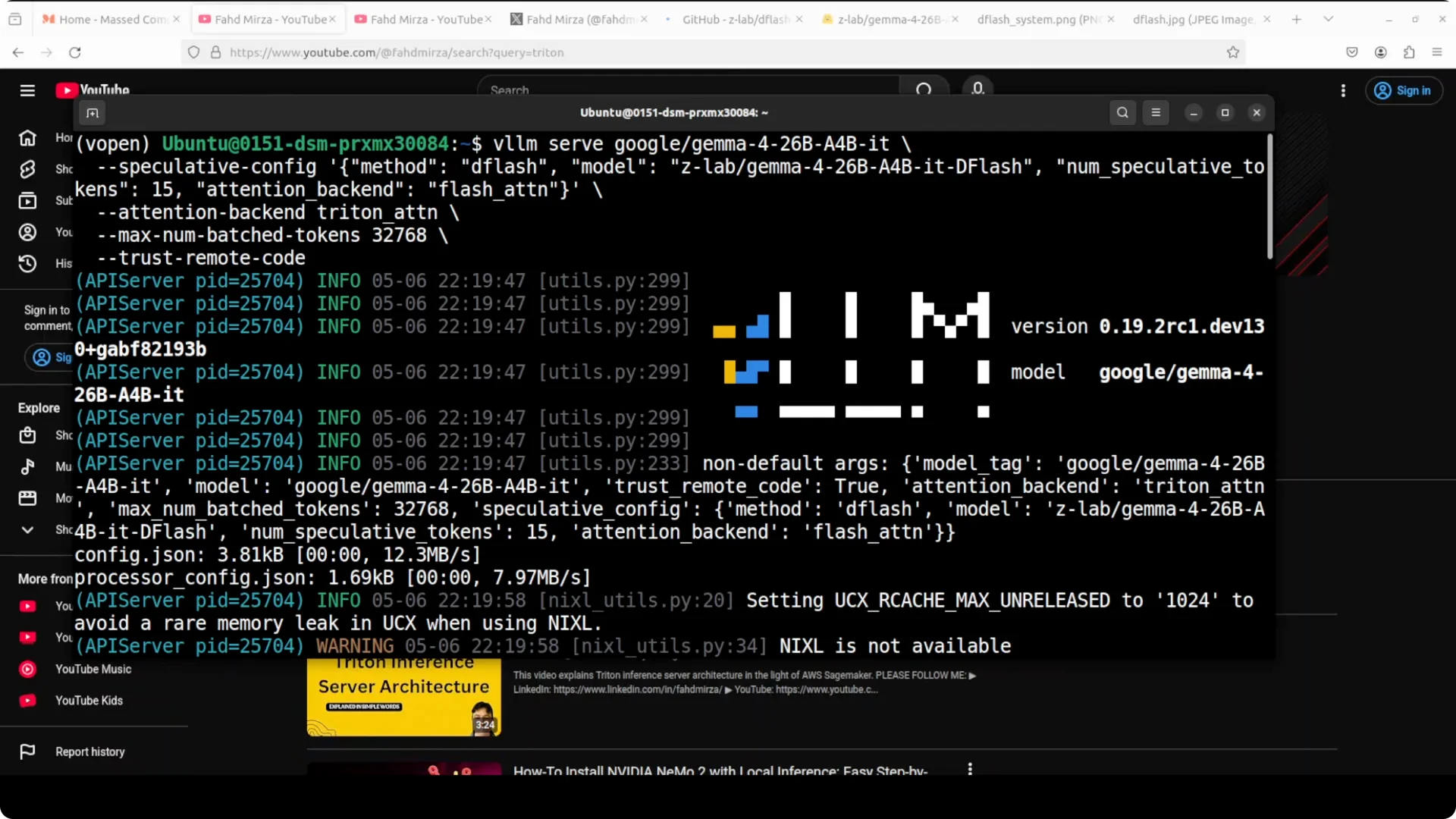This screenshot has height=819, width=1456.
Task: Open the Pocket save icon
Action: click(x=1352, y=52)
